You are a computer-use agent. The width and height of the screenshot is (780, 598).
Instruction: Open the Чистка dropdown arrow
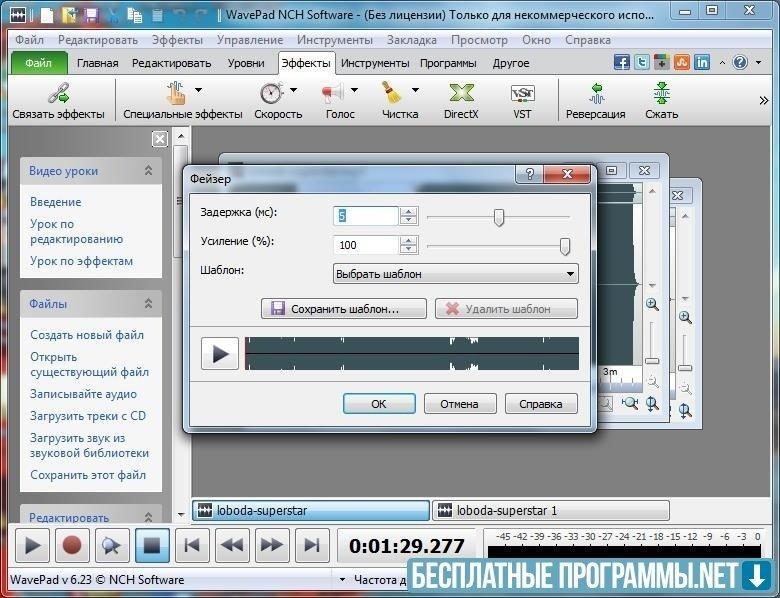(x=415, y=90)
